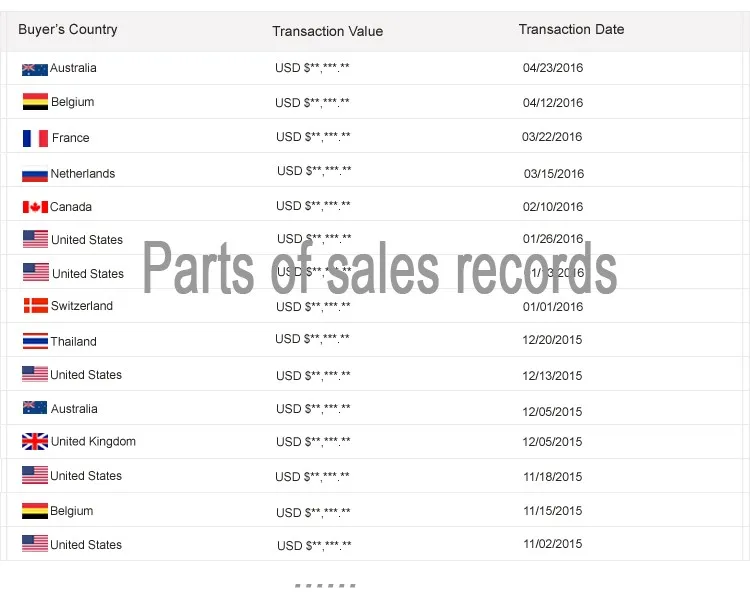
Task: Click the Netherlands country name
Action: (83, 174)
